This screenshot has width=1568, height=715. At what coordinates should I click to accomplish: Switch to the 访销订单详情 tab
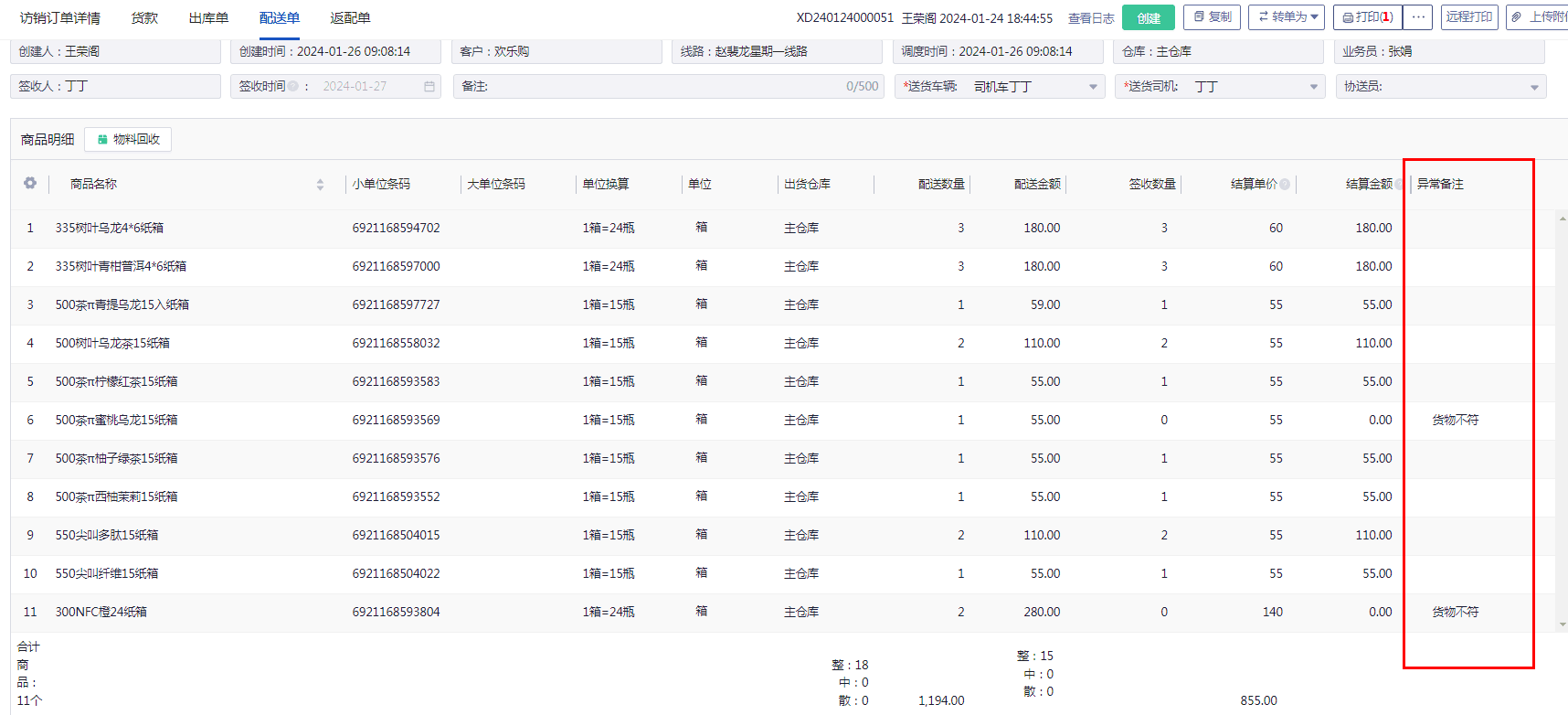[x=60, y=18]
